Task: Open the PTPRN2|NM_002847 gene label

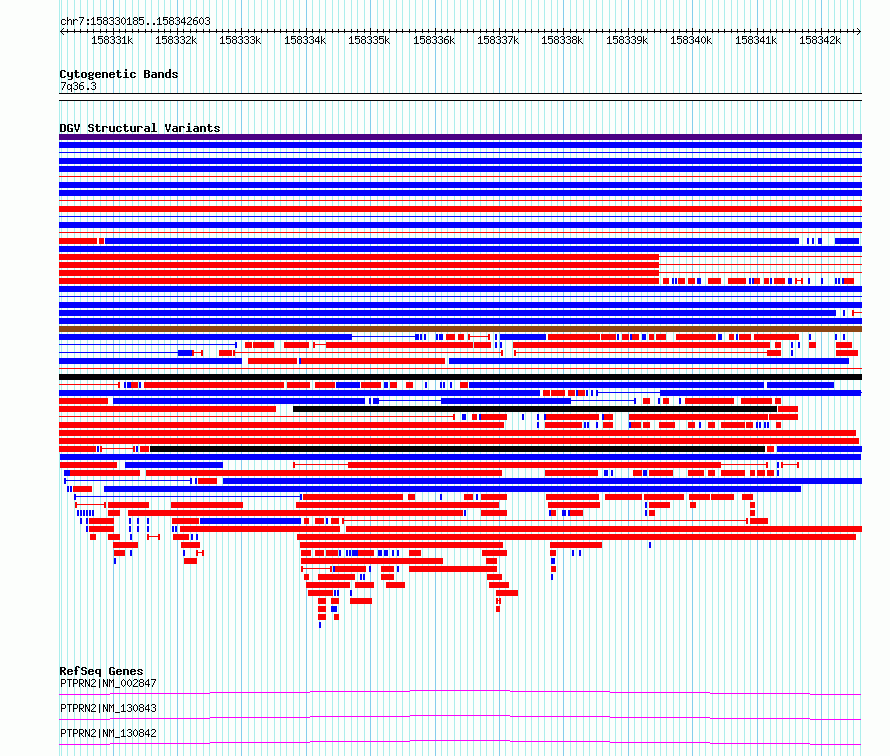Action: [x=108, y=683]
